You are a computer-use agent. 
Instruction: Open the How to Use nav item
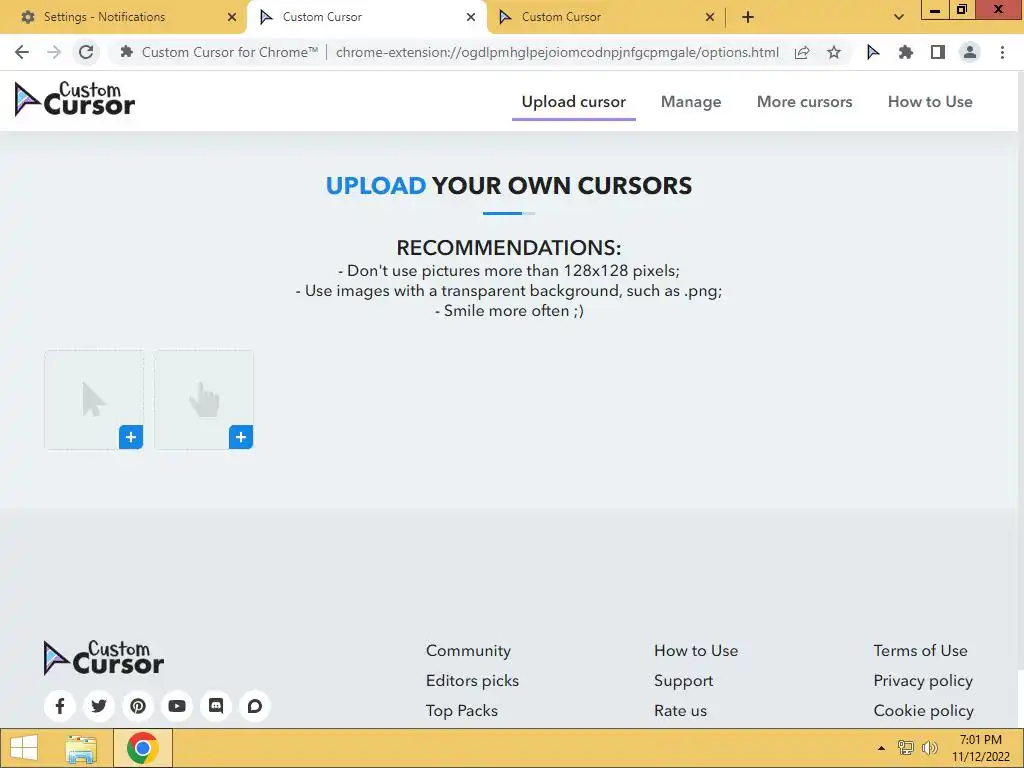pyautogui.click(x=930, y=102)
